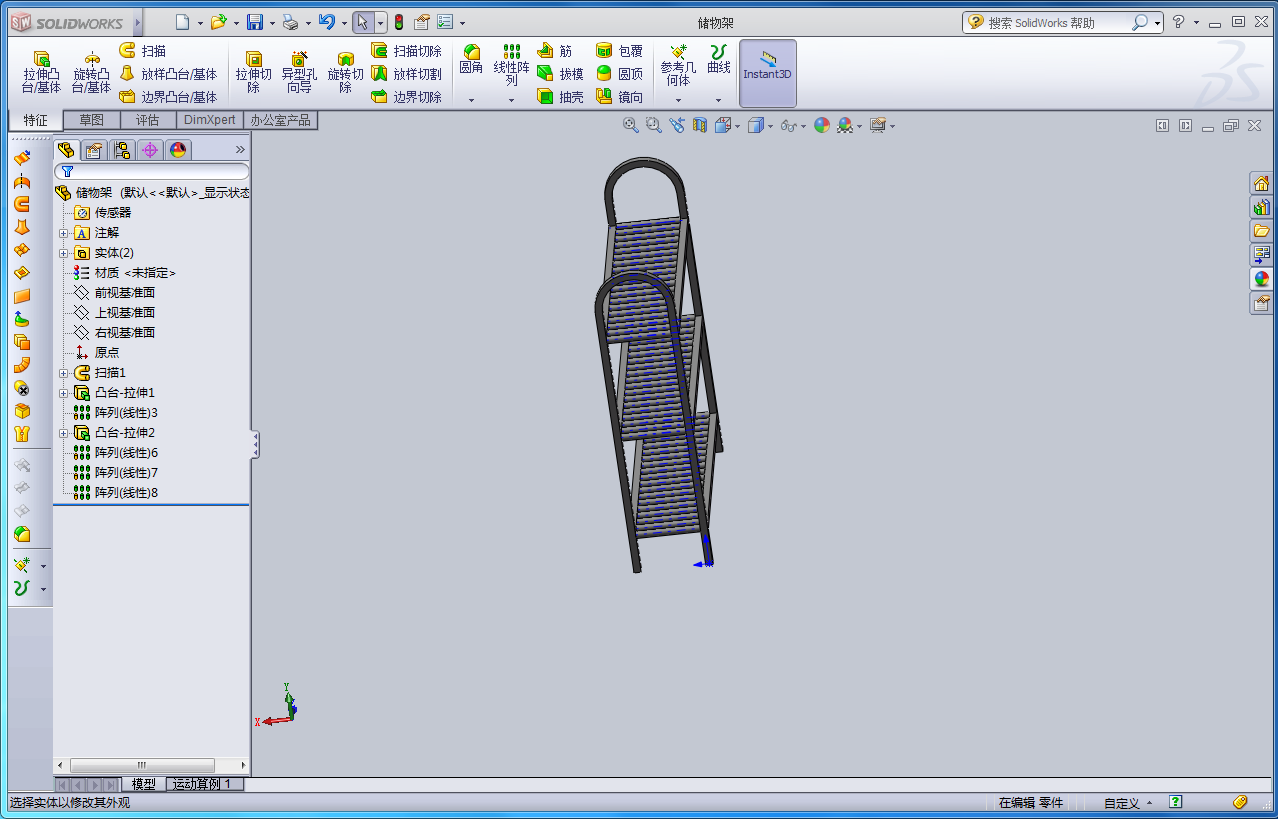
Task: Click the Revolved Boss/Base (旋转凸台/基体) tool
Action: coord(91,72)
